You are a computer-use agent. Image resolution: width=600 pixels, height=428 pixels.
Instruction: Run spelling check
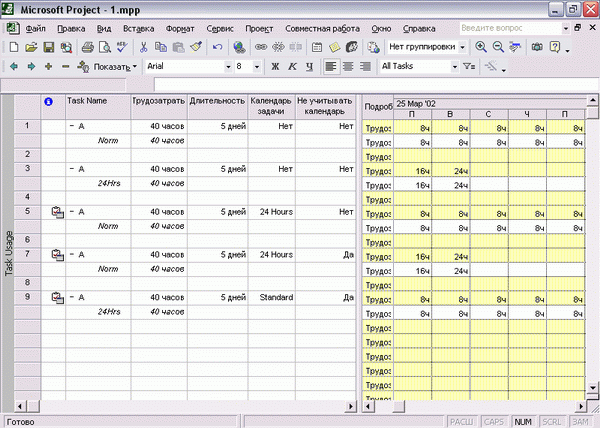point(122,47)
